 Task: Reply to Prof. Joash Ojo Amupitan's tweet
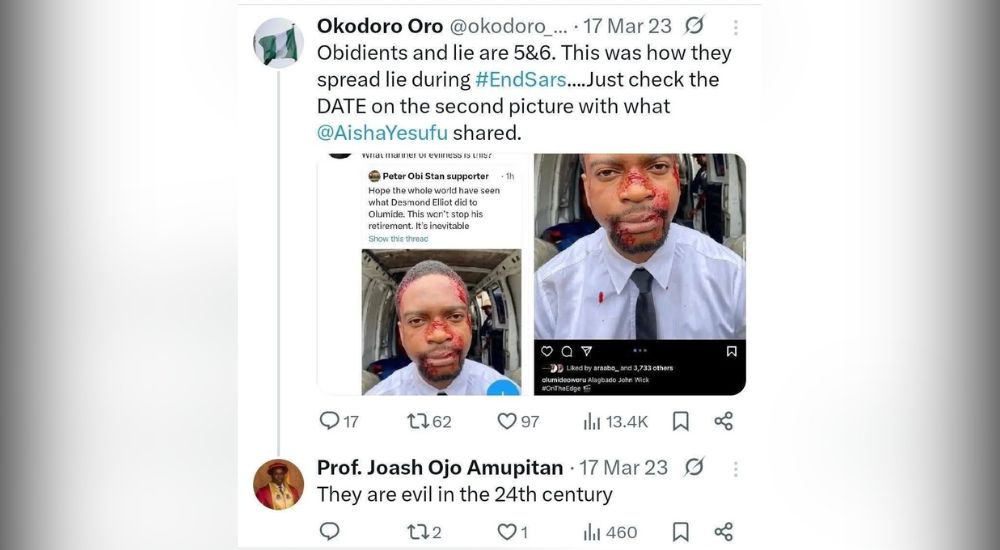point(330,531)
